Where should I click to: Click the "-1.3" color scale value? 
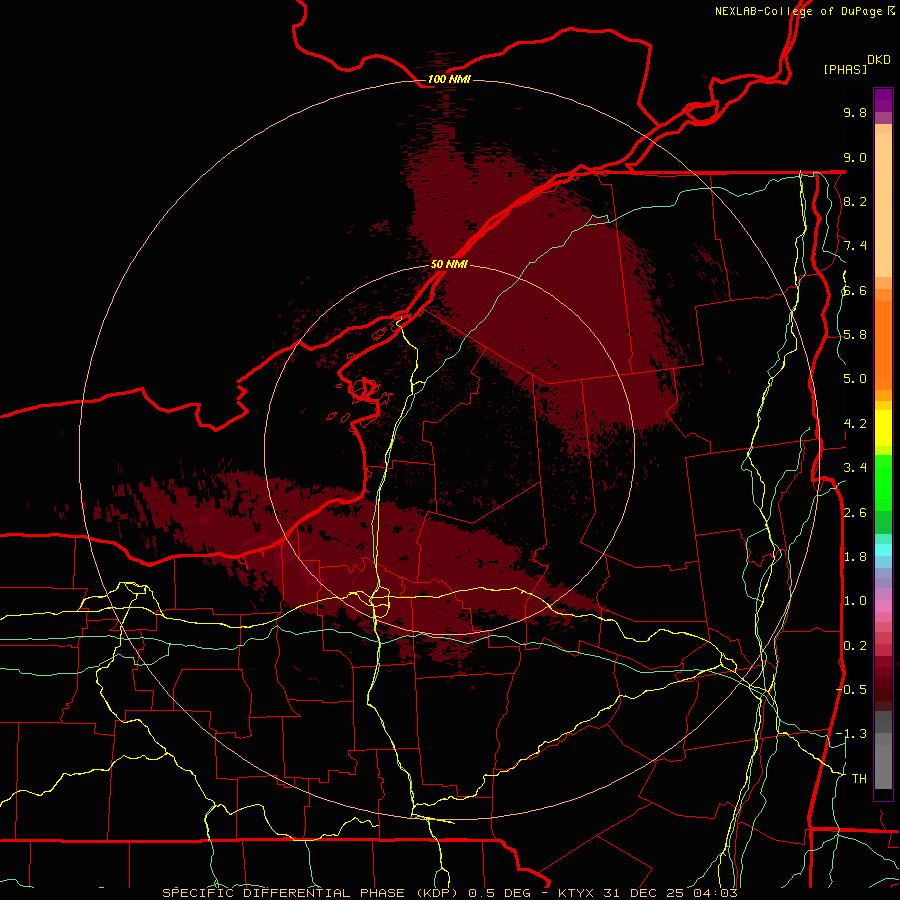coord(851,734)
